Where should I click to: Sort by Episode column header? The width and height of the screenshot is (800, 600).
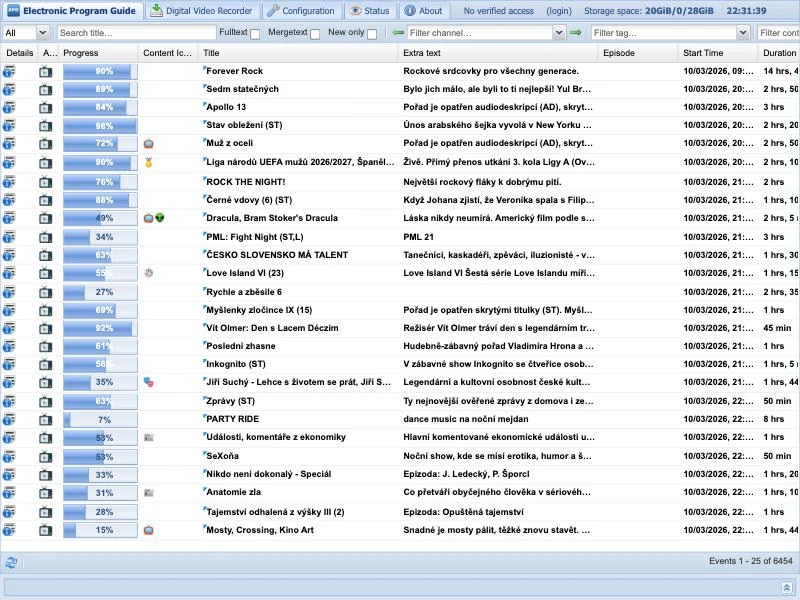tap(638, 53)
